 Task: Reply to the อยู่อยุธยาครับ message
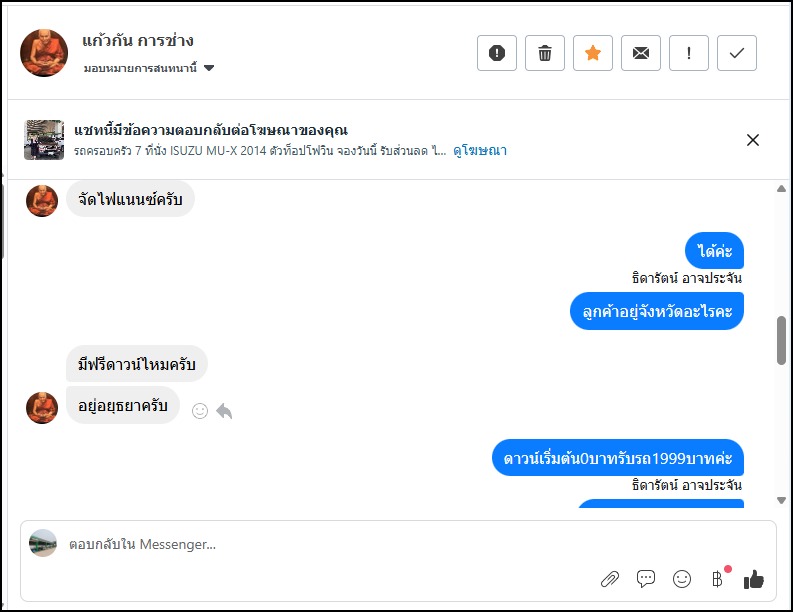pyautogui.click(x=224, y=411)
